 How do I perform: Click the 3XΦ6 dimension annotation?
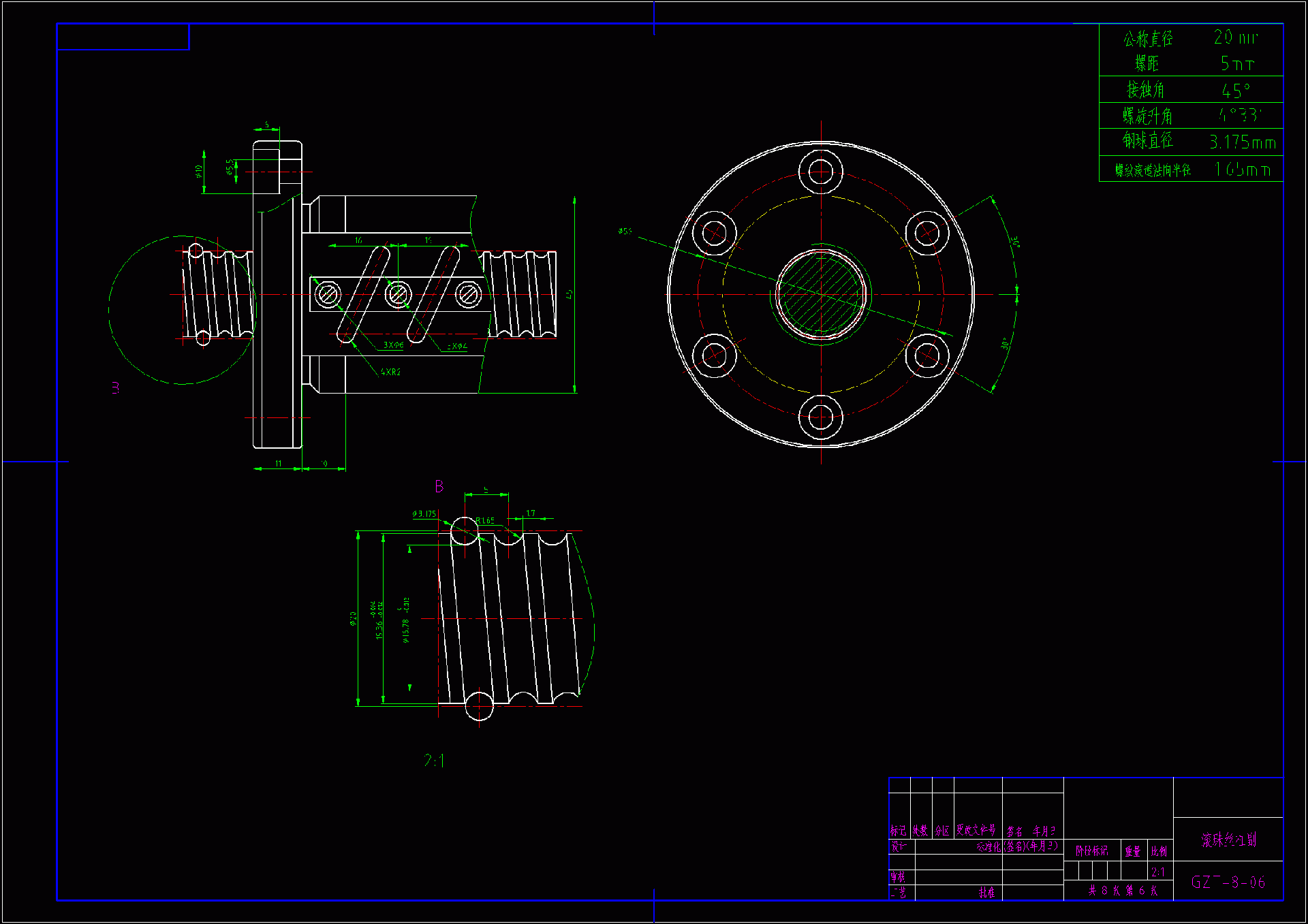tap(393, 345)
